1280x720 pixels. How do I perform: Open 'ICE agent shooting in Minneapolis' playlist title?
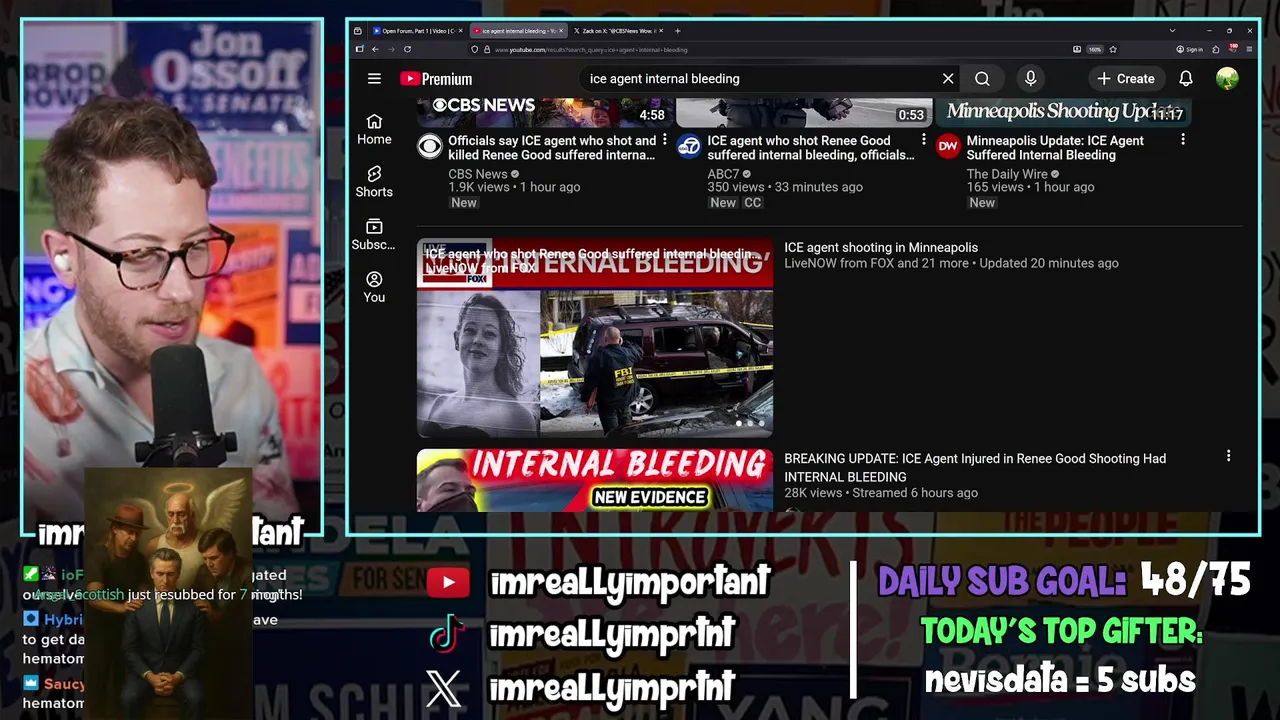tap(881, 248)
